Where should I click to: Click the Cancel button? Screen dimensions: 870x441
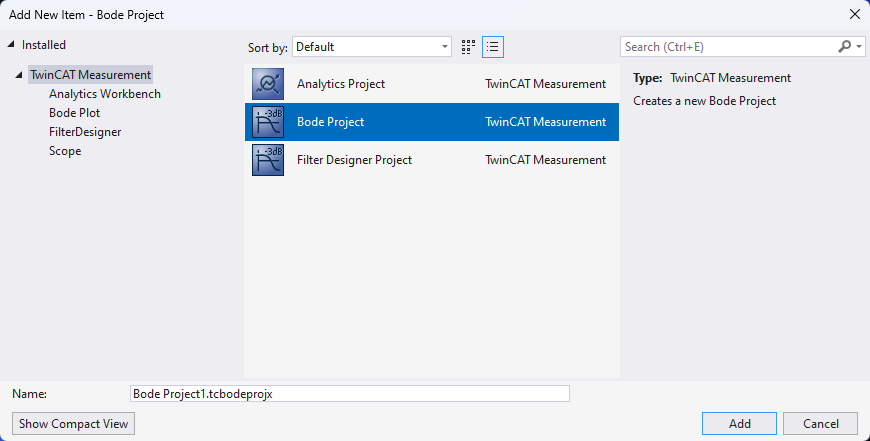[821, 424]
